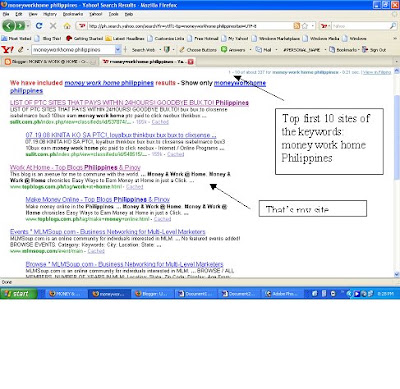Open the Windows Start menu
This screenshot has width=400, height=389.
pos(18,294)
